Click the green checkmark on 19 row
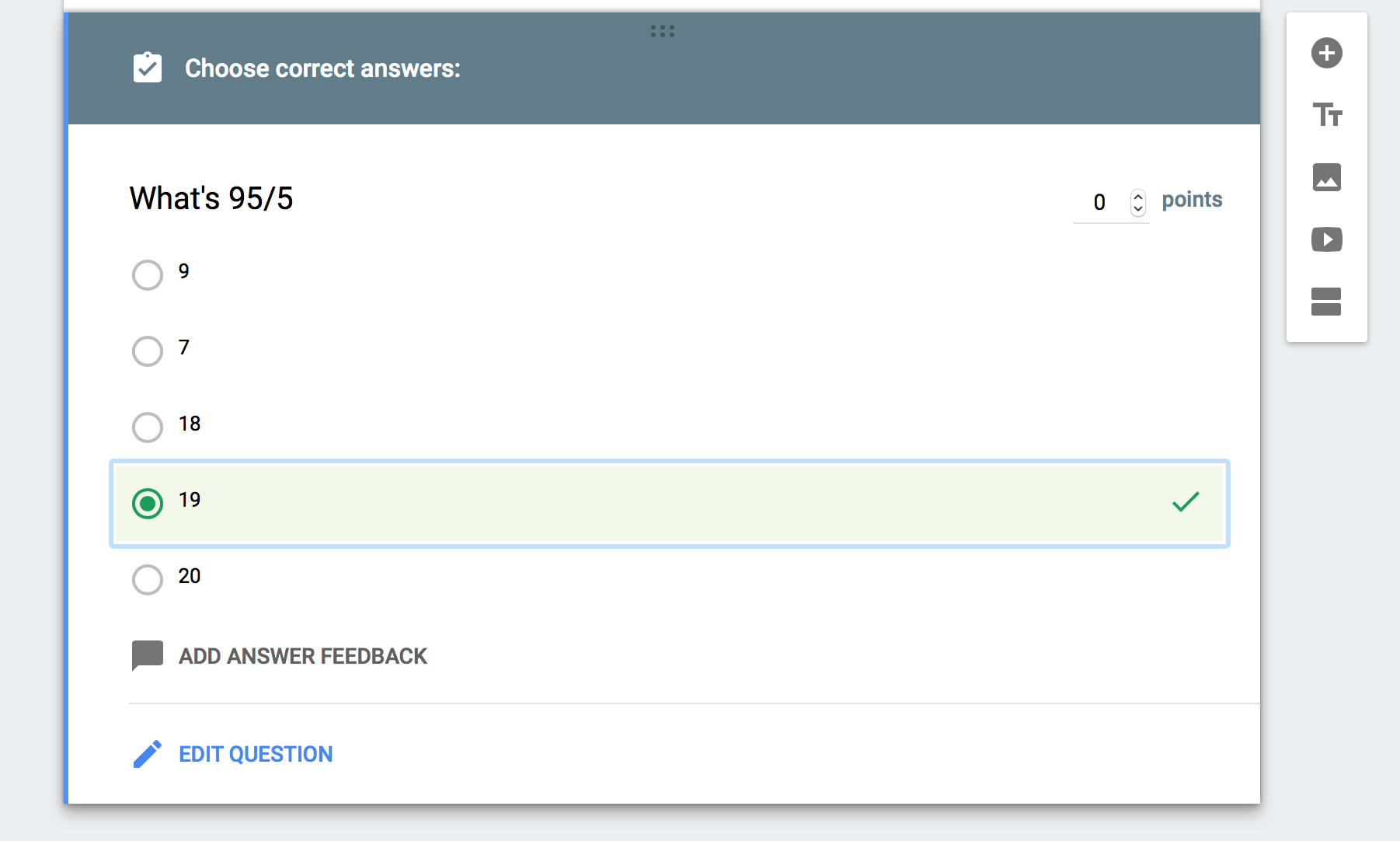The width and height of the screenshot is (1400, 841). [x=1186, y=502]
